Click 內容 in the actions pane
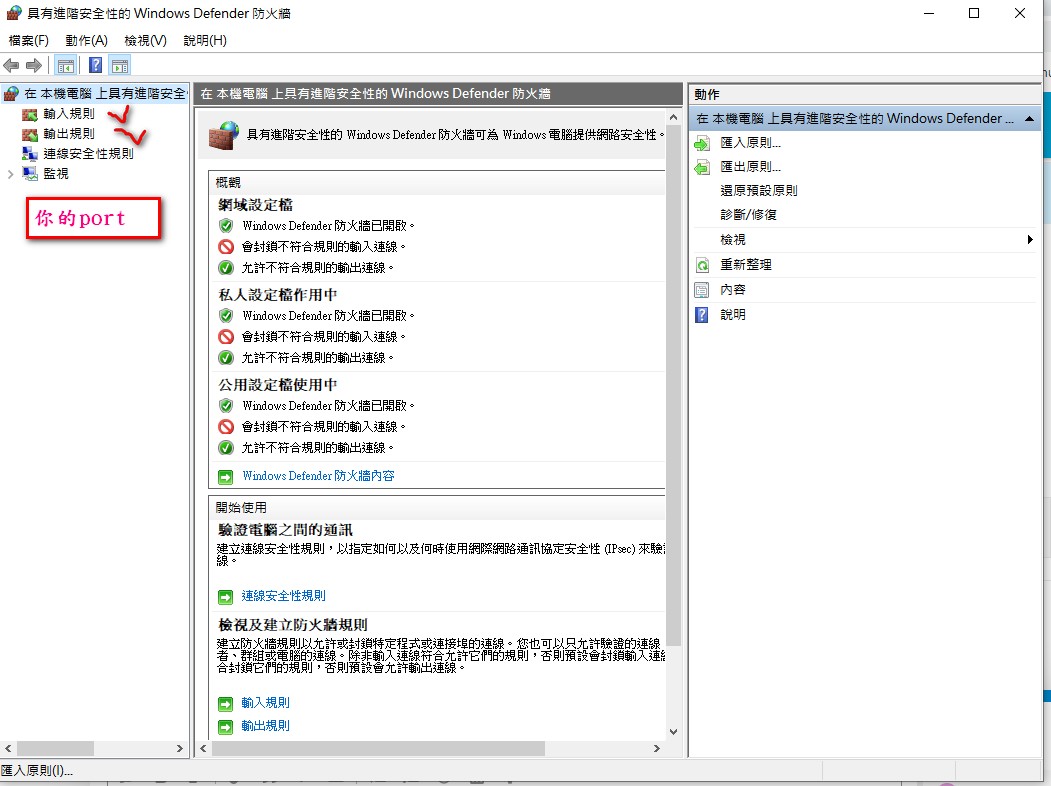The height and width of the screenshot is (786, 1051). pyautogui.click(x=733, y=289)
